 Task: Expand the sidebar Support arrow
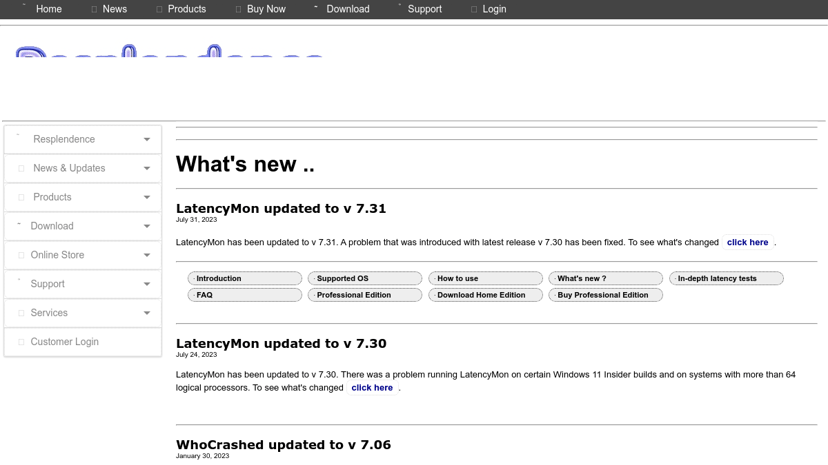(x=147, y=284)
